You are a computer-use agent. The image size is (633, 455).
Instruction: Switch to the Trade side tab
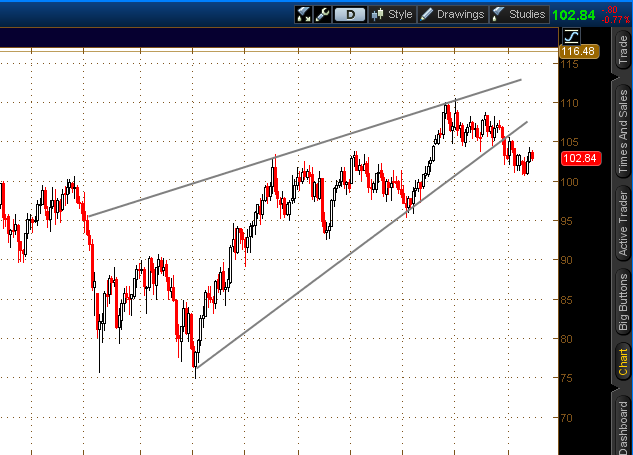pyautogui.click(x=623, y=50)
